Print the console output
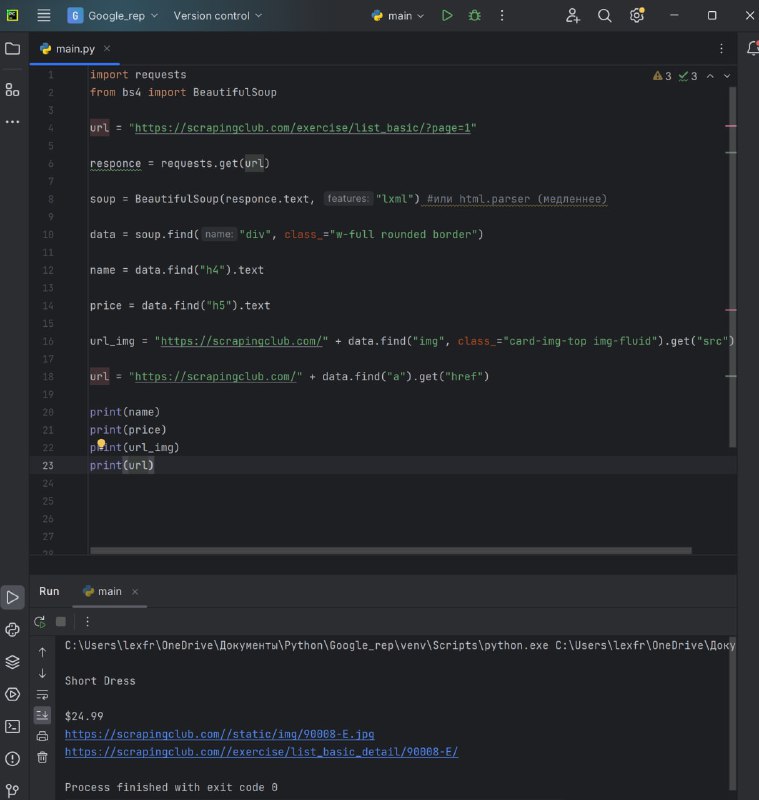The width and height of the screenshot is (759, 800). 42,736
